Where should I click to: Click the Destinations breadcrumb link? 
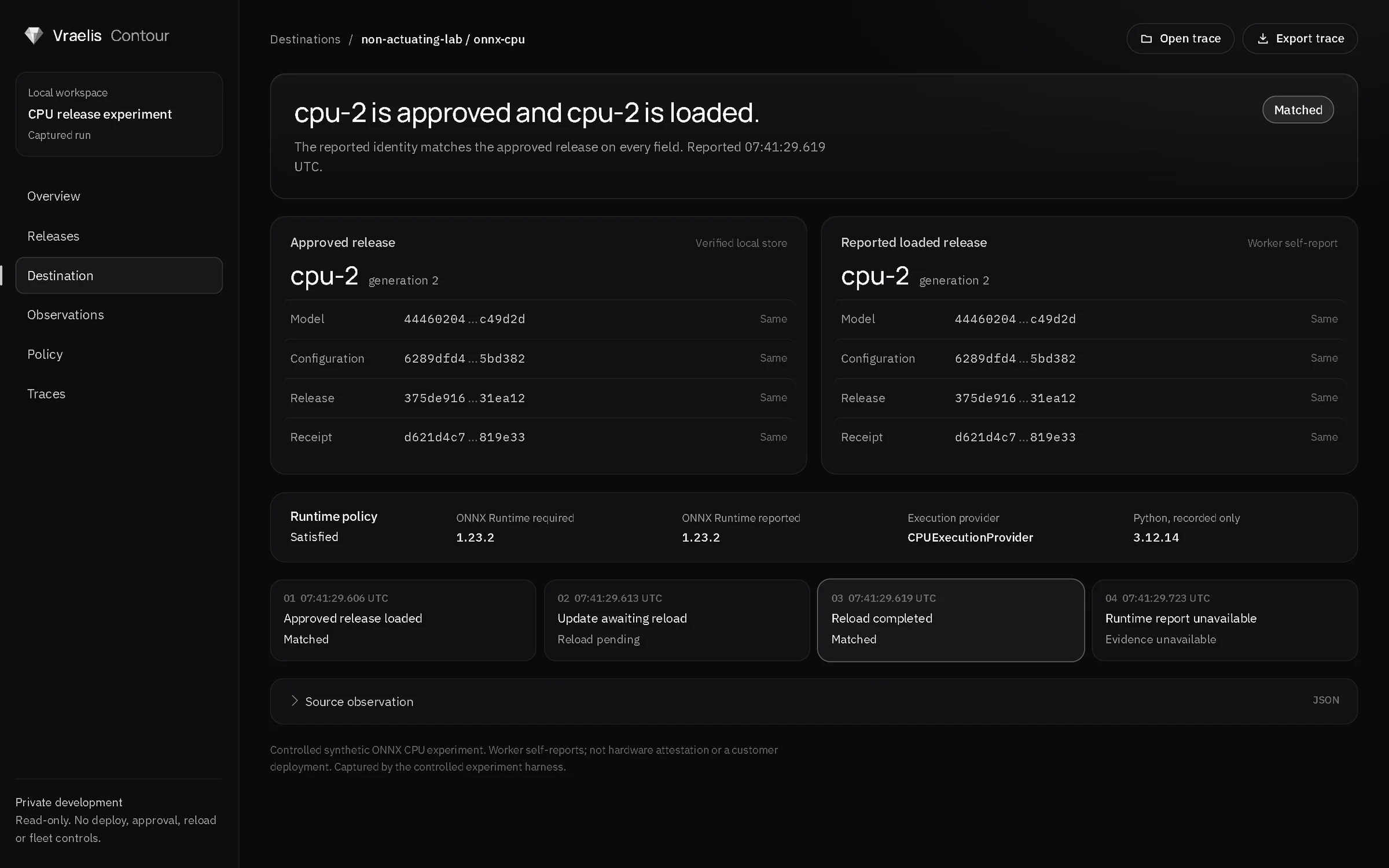pos(305,39)
